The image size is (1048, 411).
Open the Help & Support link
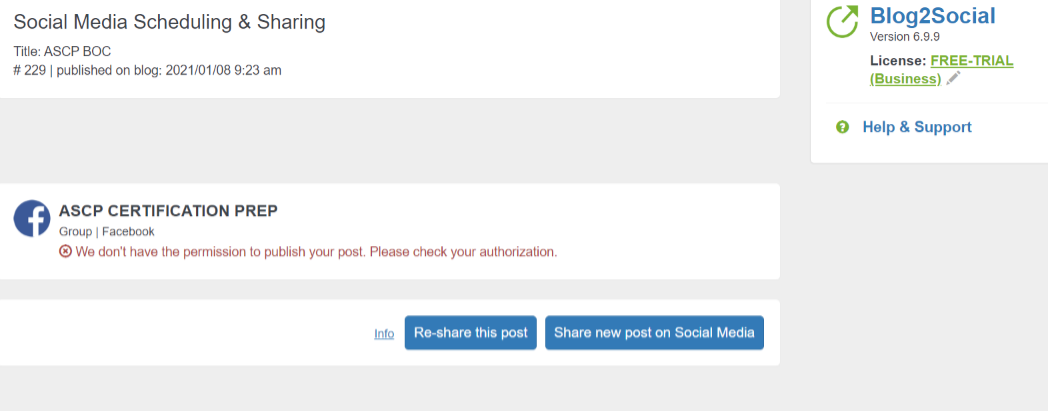click(x=917, y=127)
